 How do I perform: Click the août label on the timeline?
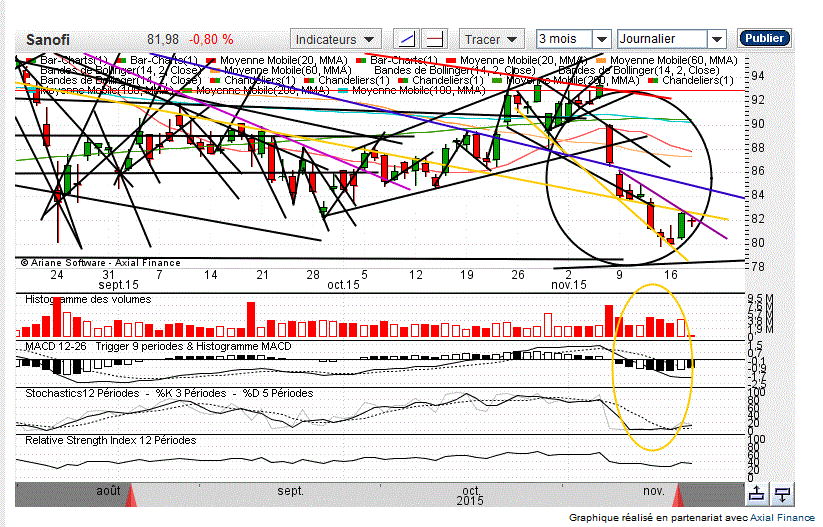pos(109,491)
